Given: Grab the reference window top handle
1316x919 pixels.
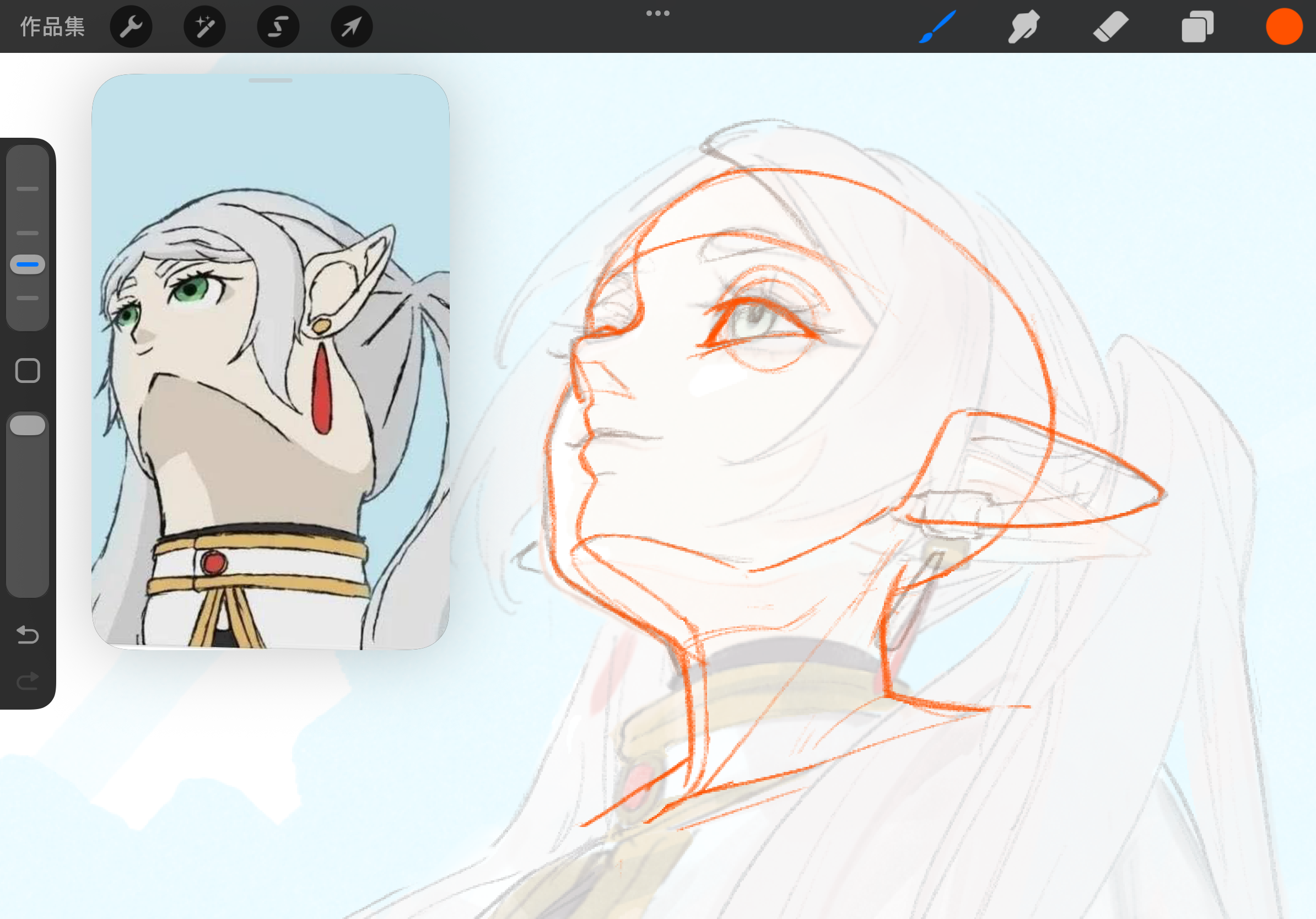Looking at the screenshot, I should 271,81.
